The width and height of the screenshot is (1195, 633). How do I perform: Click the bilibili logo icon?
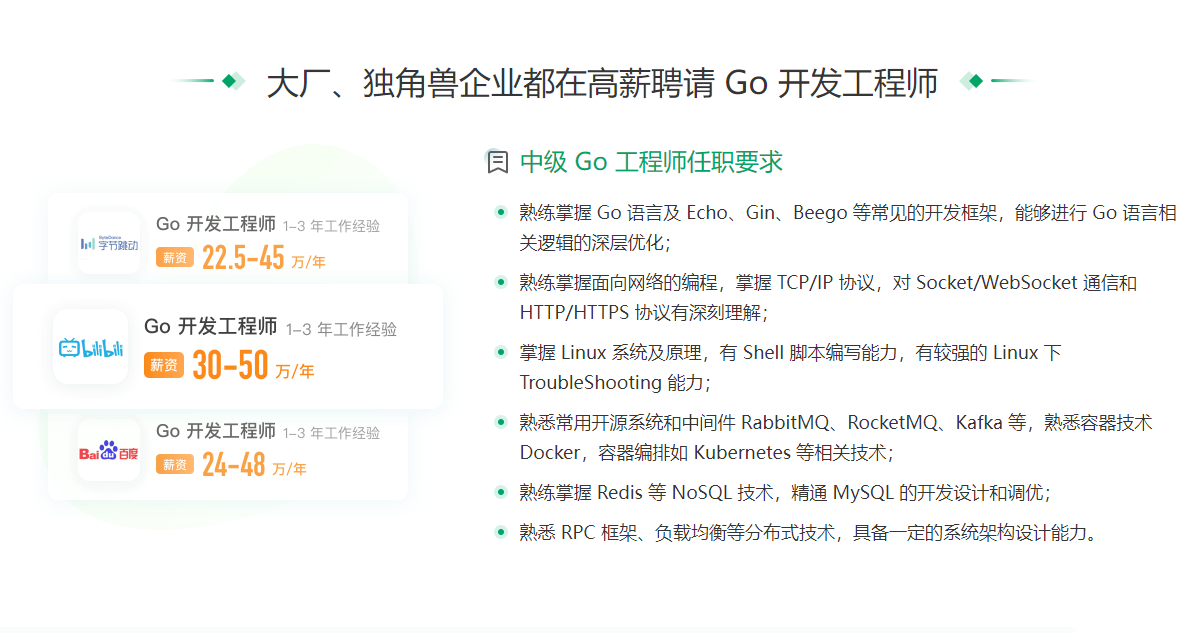tap(91, 348)
